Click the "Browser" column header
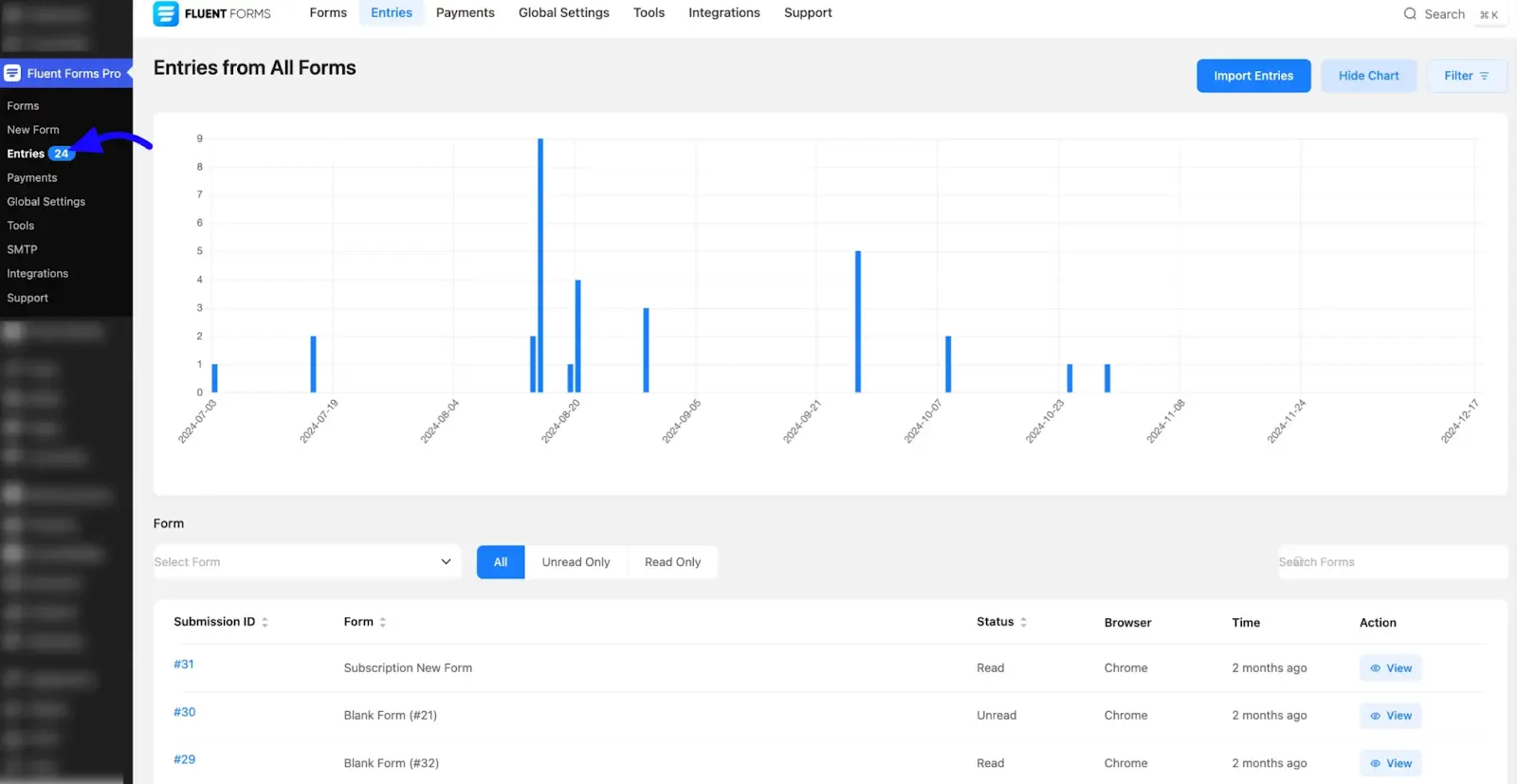1517x784 pixels. (1128, 623)
